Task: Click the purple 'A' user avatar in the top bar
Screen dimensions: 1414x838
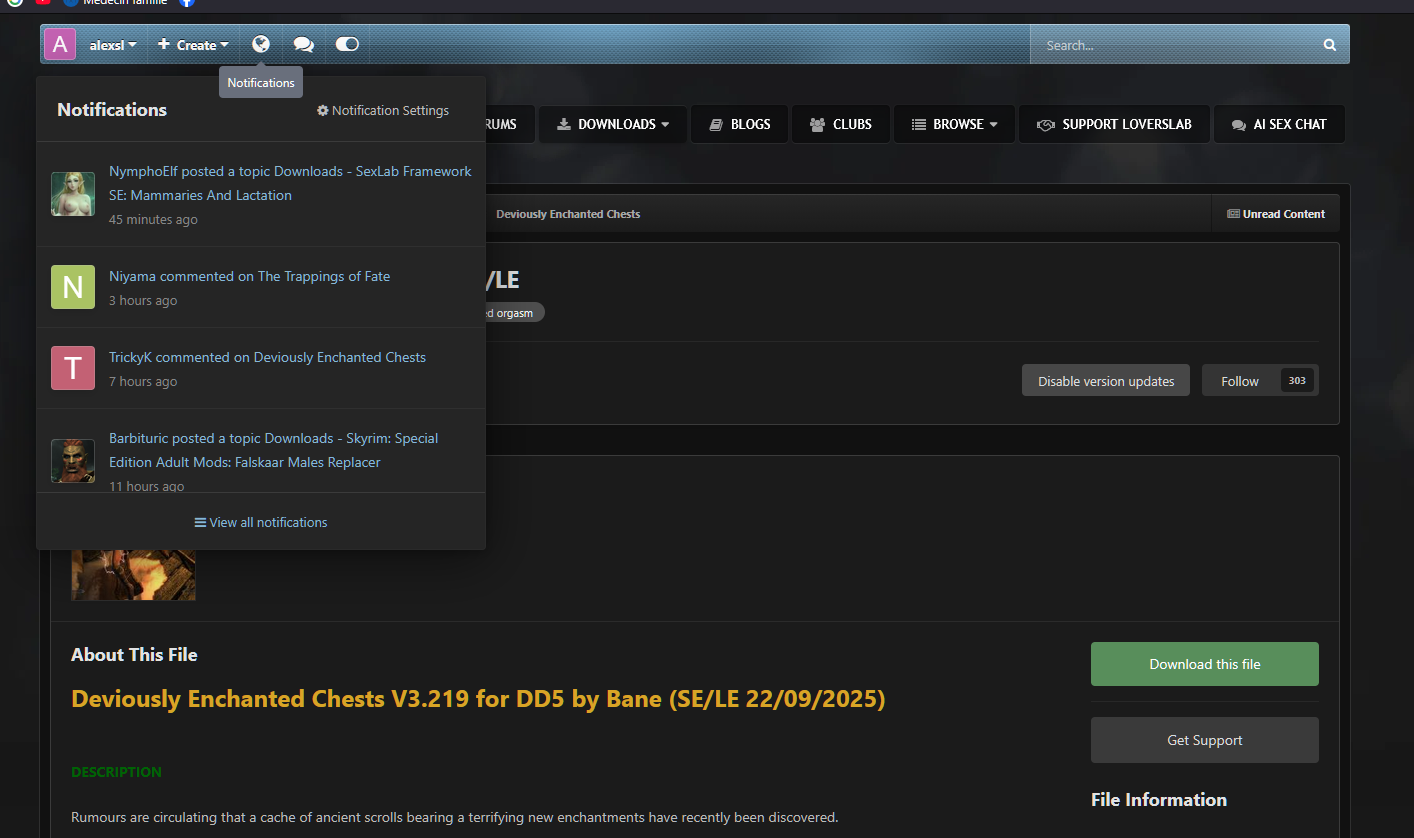Action: [x=60, y=45]
